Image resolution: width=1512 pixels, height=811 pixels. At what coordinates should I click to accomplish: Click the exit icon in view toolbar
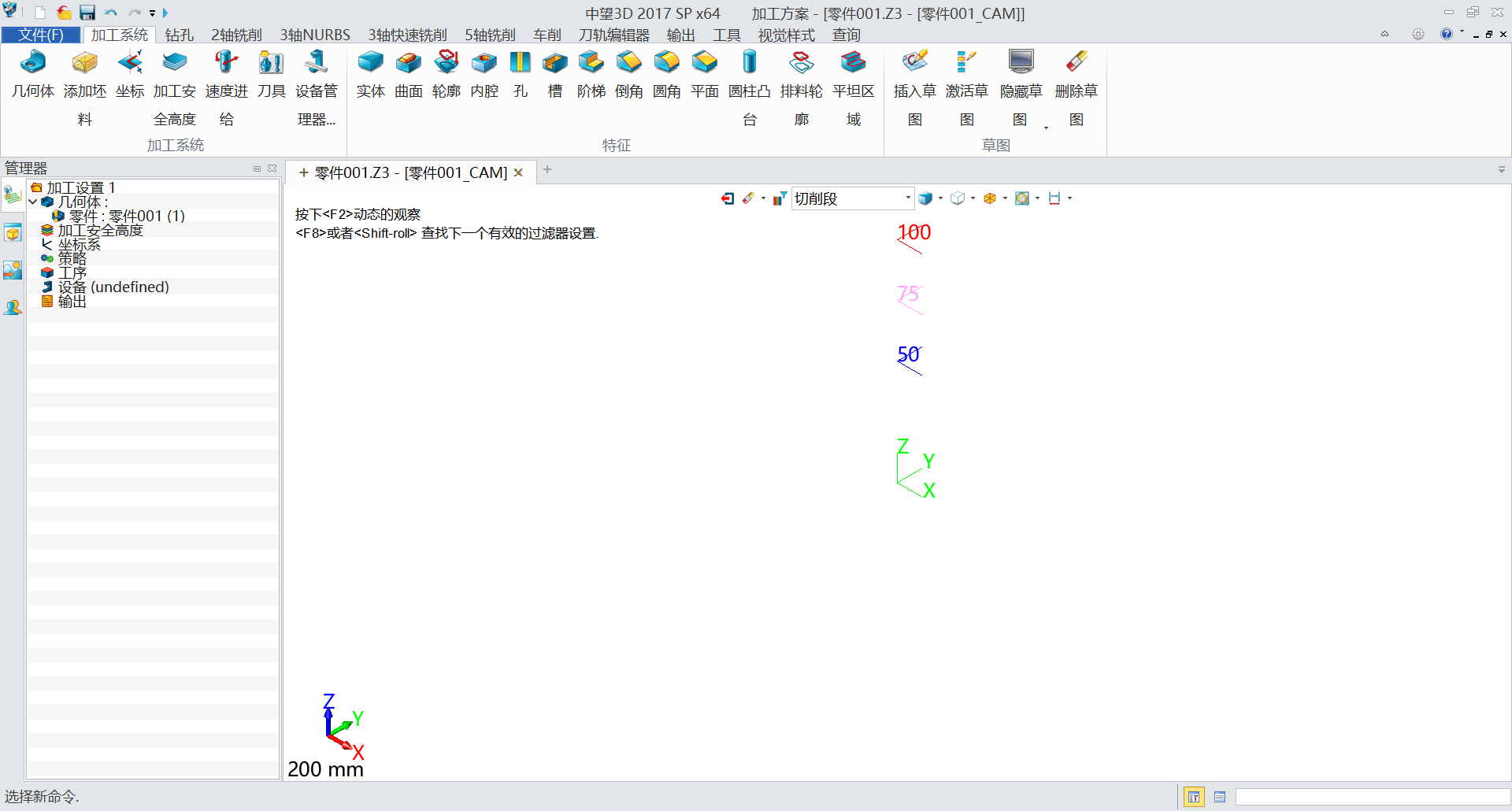pos(728,198)
